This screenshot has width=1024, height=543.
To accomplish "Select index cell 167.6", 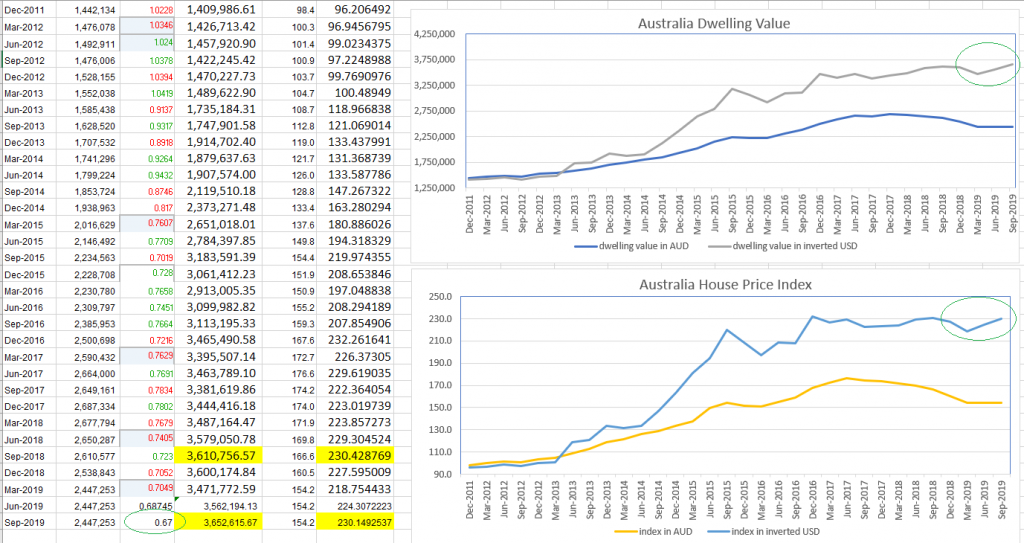I will point(304,340).
